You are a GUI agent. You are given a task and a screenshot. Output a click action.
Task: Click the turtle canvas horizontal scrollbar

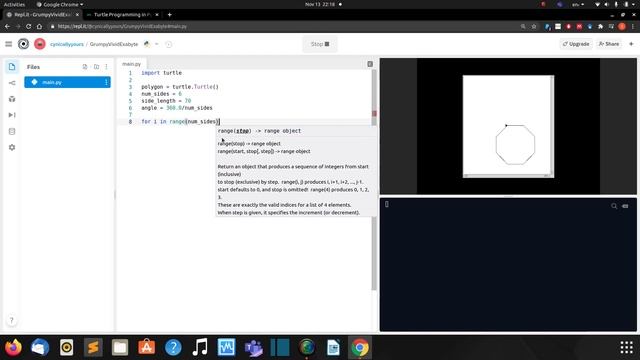(x=507, y=176)
